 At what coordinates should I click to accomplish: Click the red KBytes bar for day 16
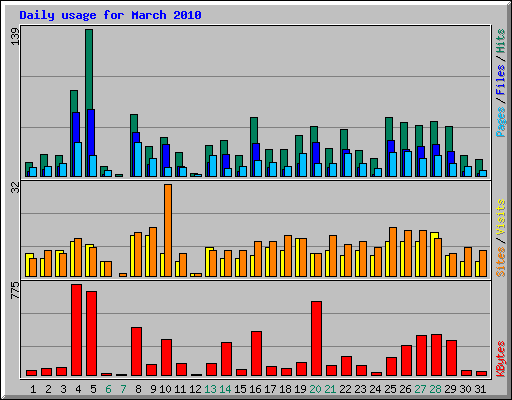point(256,353)
